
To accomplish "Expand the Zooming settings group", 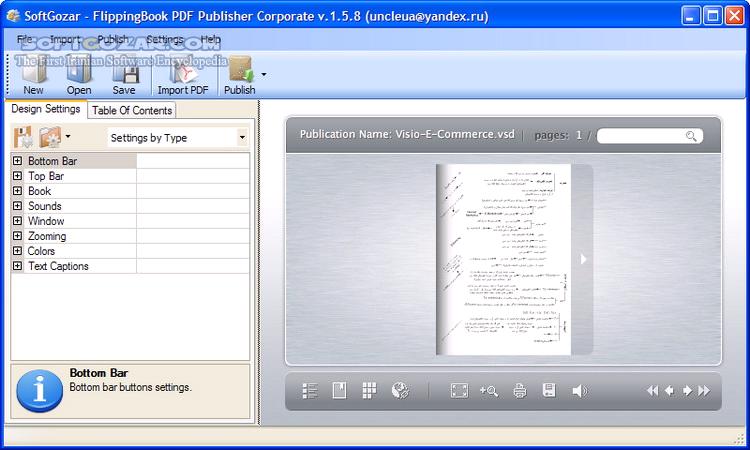I will pos(17,236).
